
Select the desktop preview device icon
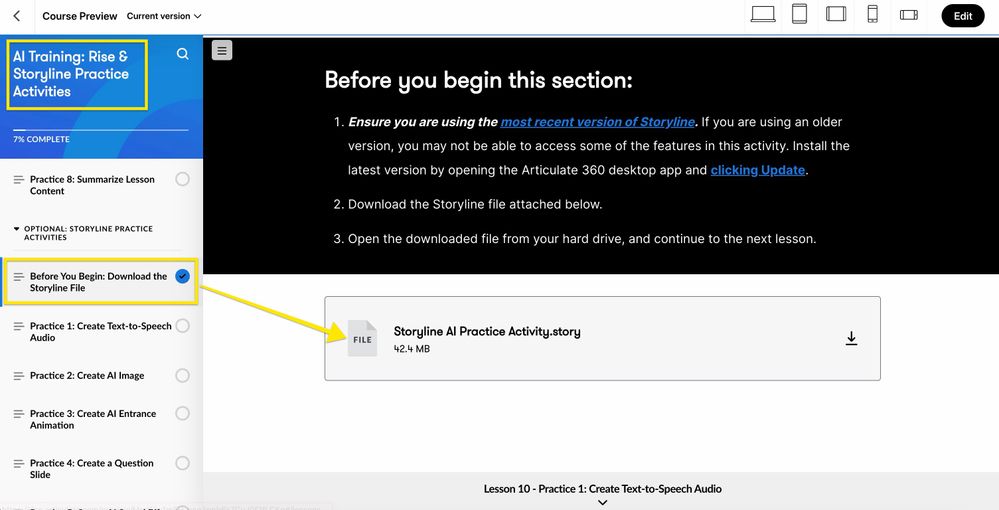tap(763, 14)
